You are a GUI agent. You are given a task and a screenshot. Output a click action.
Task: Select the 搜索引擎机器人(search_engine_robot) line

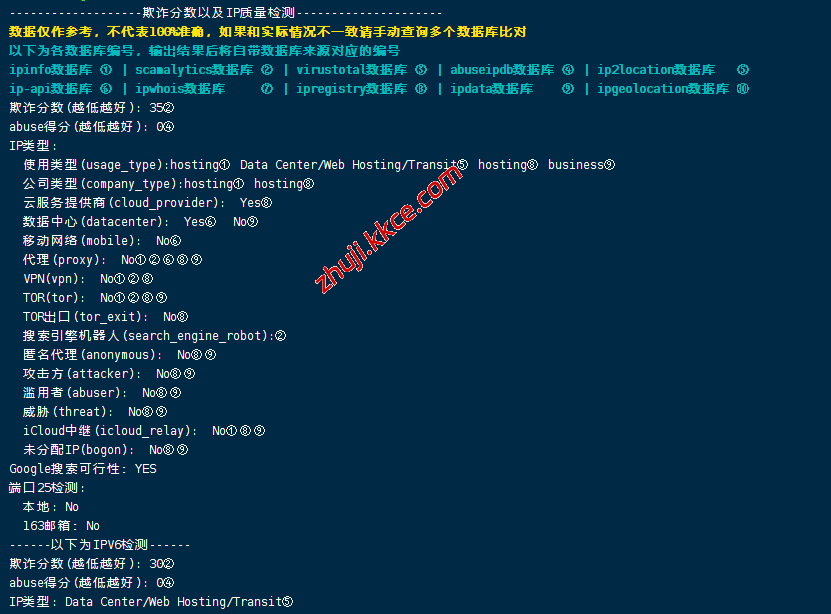pos(154,336)
